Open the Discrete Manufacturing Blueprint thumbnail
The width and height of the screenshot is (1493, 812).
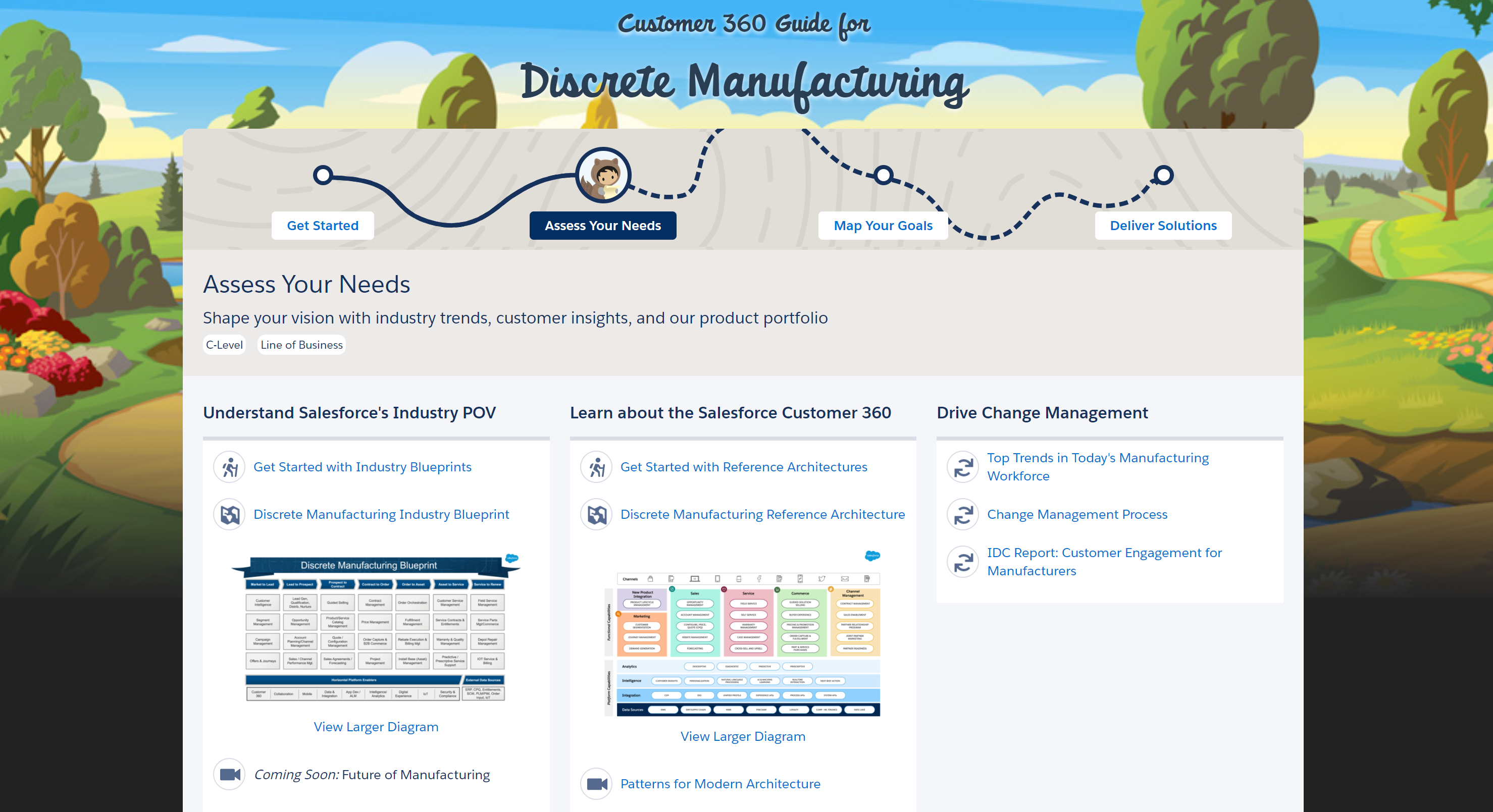375,628
